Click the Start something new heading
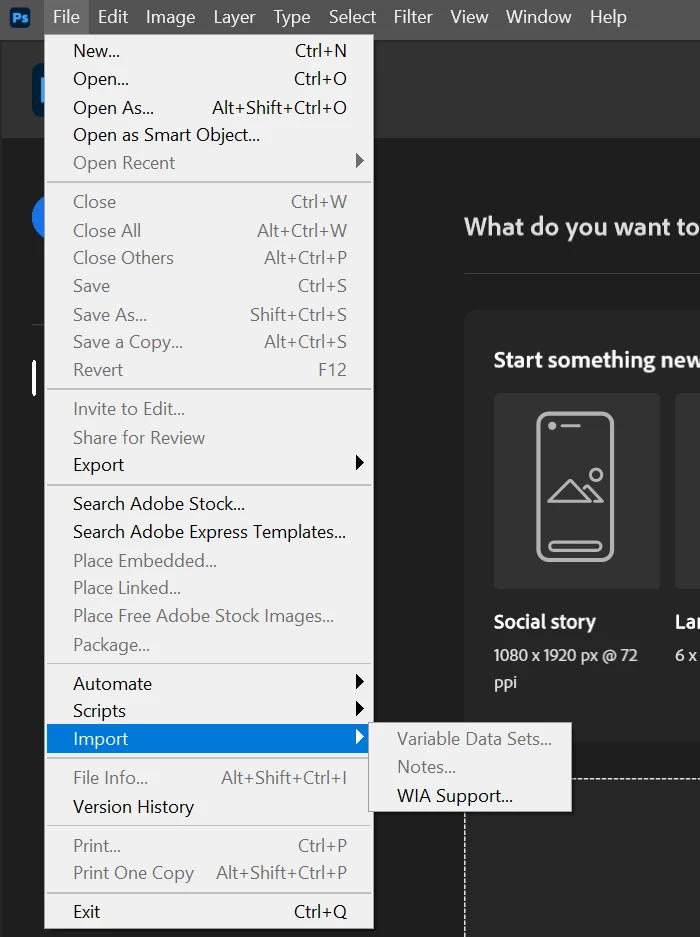Image resolution: width=700 pixels, height=937 pixels. 597,360
